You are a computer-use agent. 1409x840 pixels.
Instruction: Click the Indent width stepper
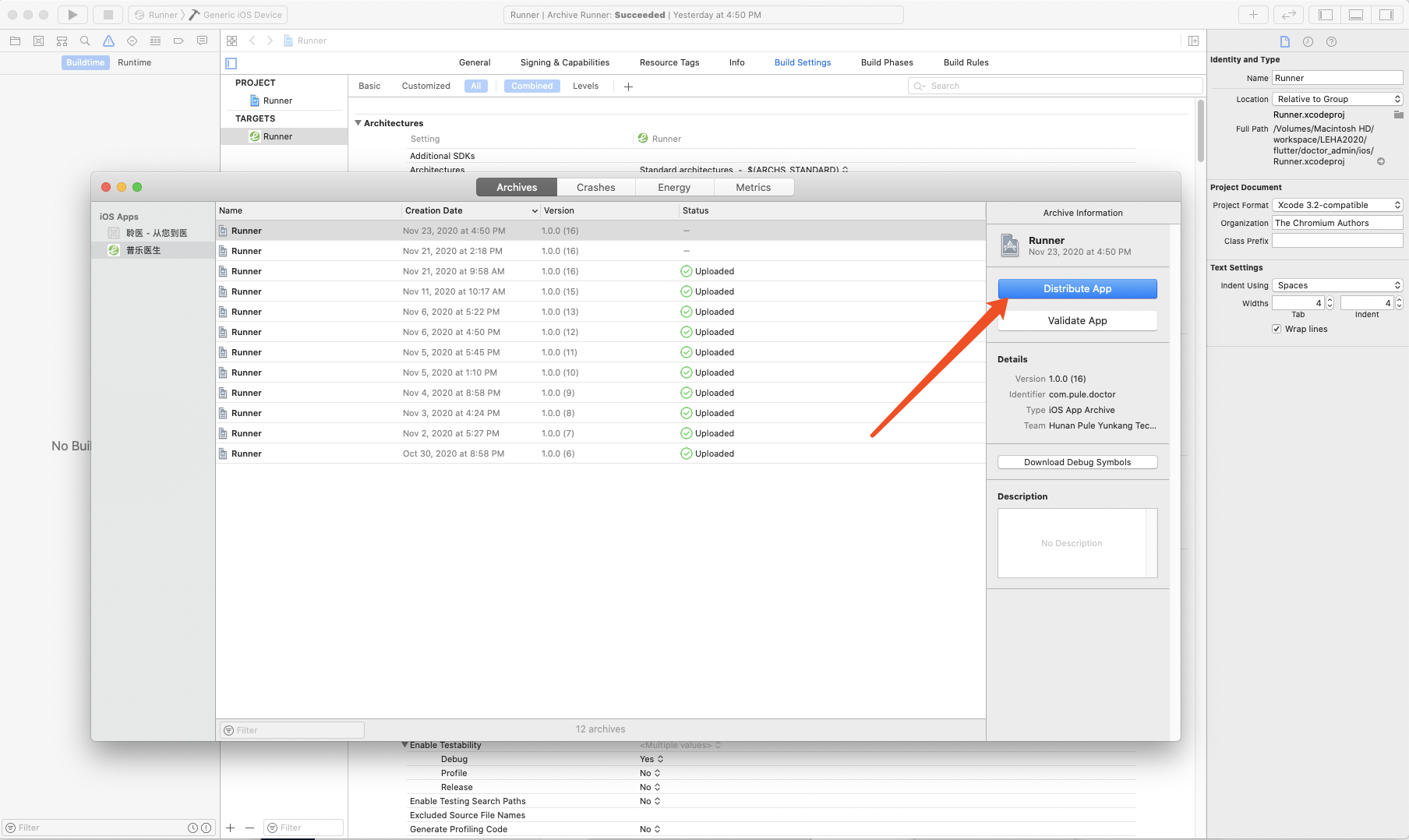click(x=1399, y=303)
